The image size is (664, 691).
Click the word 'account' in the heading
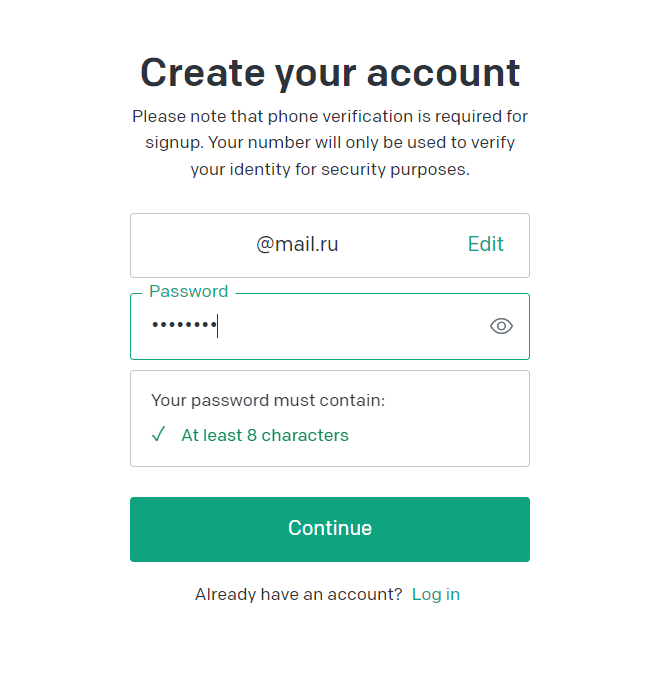click(x=443, y=73)
